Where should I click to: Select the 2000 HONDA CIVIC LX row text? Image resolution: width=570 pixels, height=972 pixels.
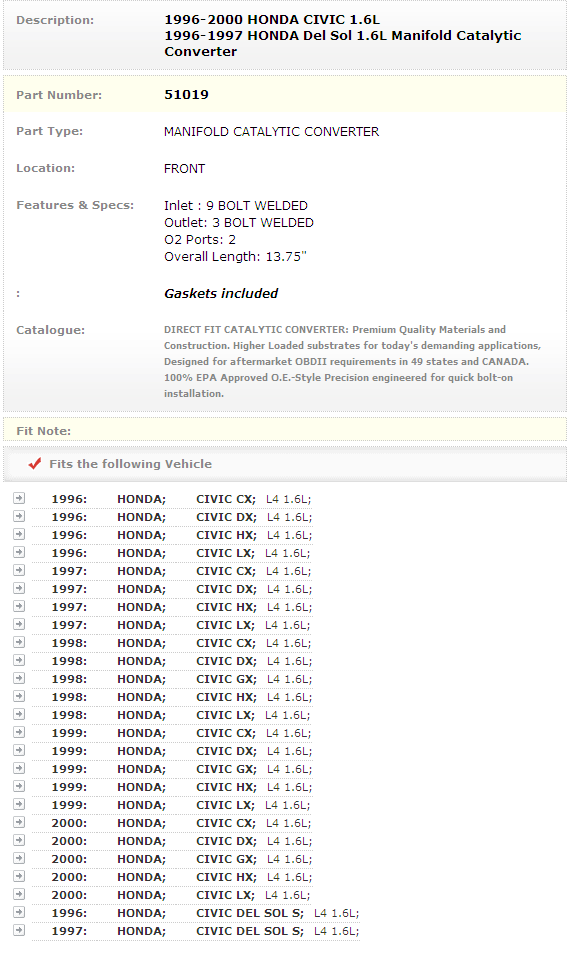(x=180, y=895)
